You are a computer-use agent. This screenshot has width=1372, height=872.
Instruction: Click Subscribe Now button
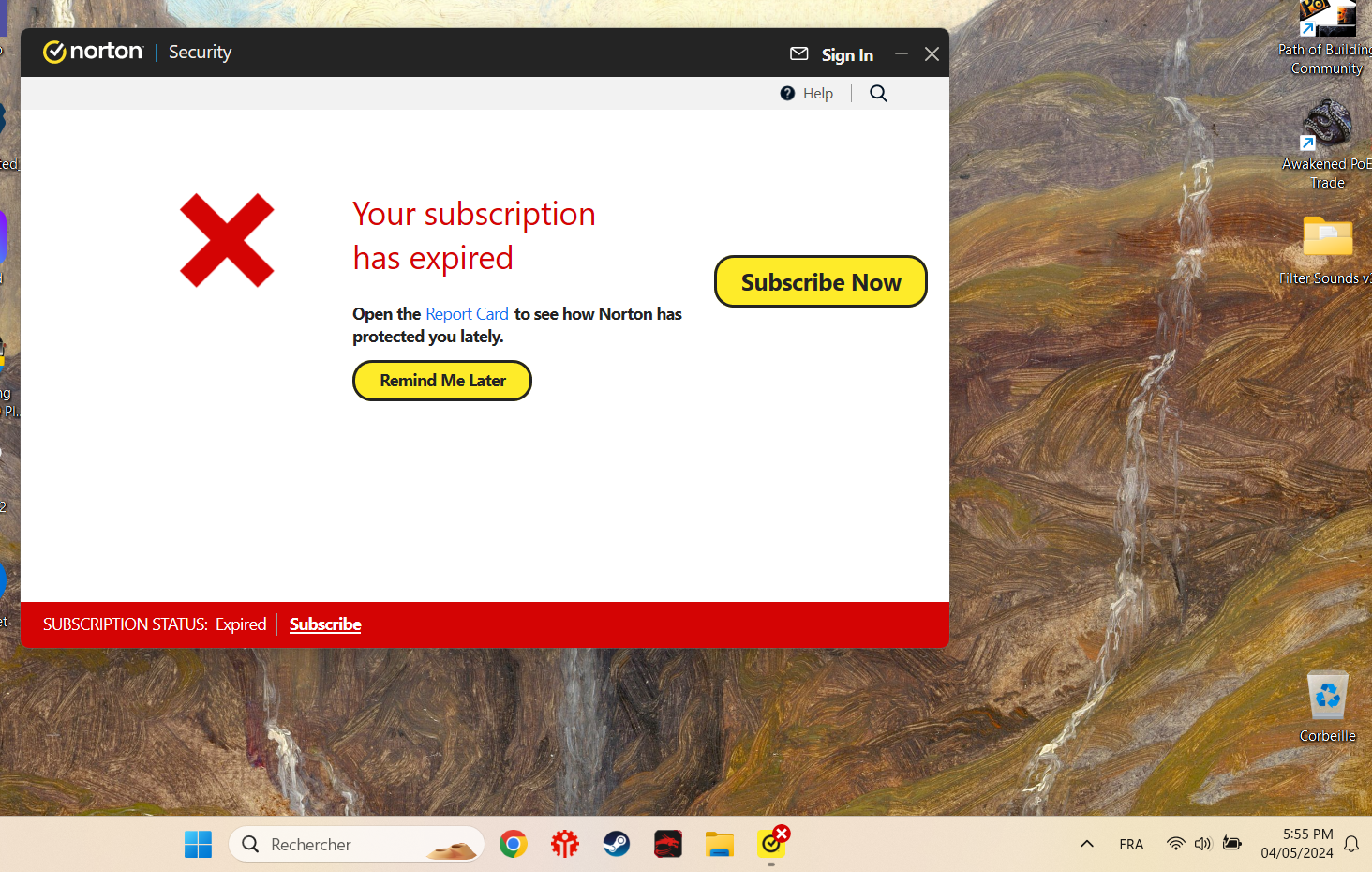click(821, 281)
